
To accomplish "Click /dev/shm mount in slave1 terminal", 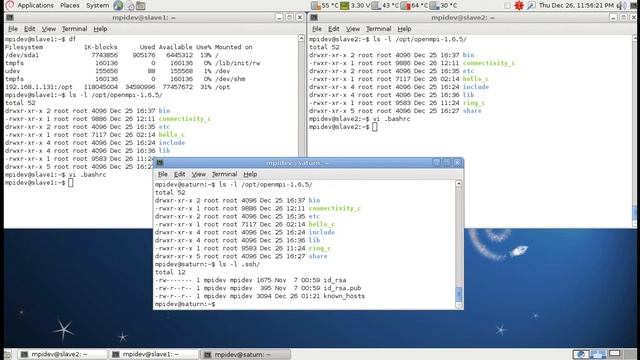I will pos(230,79).
